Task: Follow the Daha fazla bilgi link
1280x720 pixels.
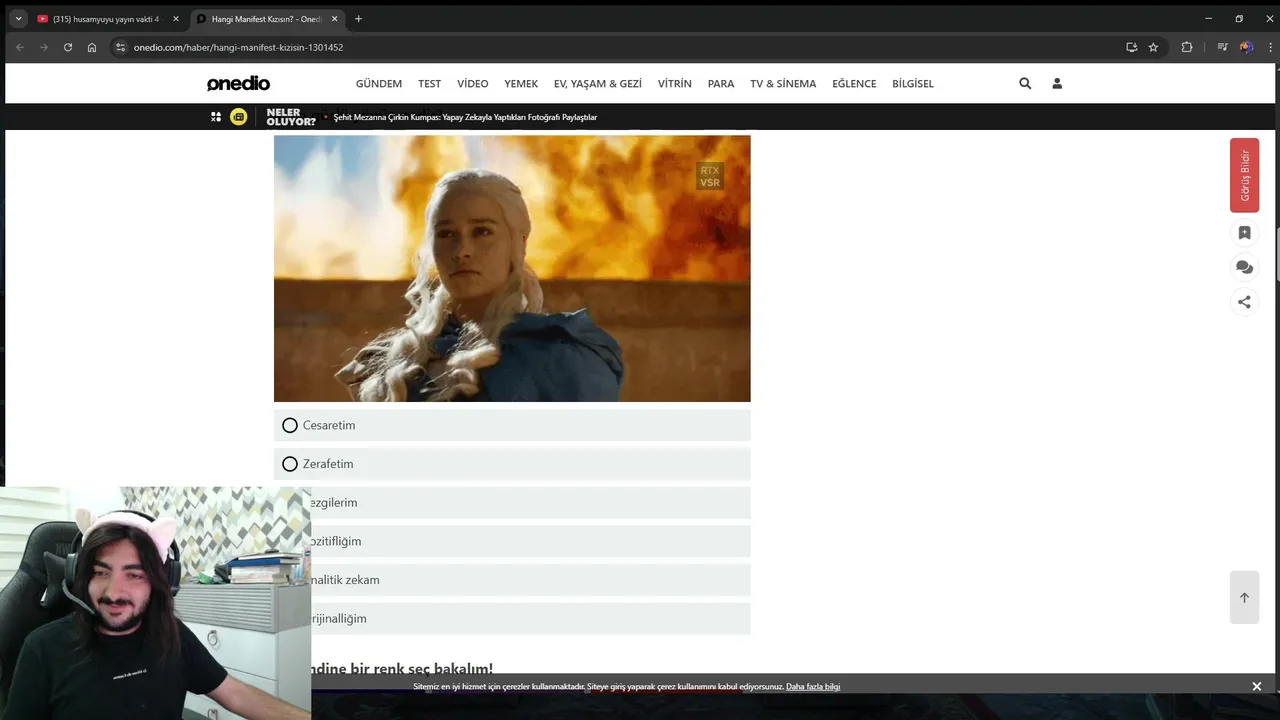Action: [813, 687]
